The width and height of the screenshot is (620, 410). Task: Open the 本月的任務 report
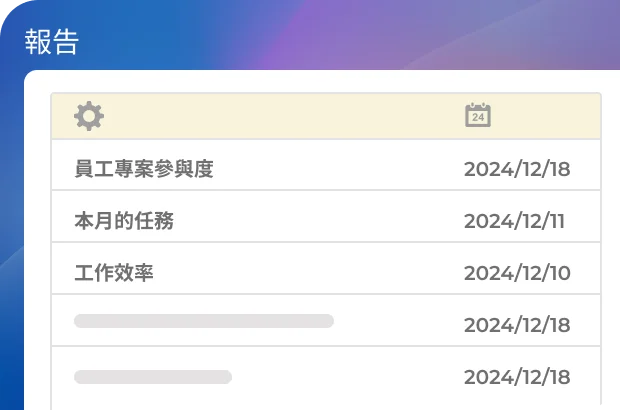tap(124, 221)
